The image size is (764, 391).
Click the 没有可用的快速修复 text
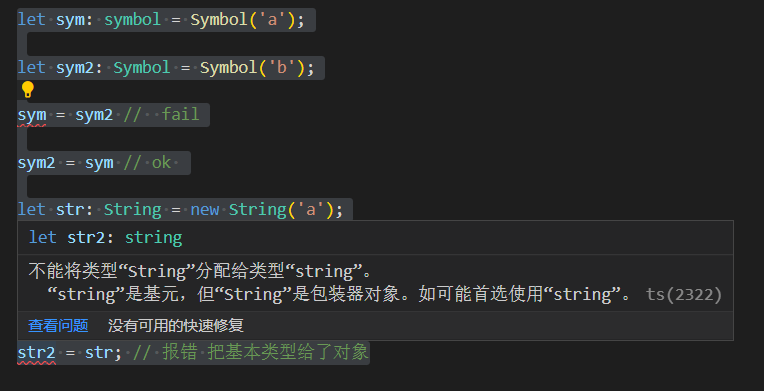coord(175,325)
